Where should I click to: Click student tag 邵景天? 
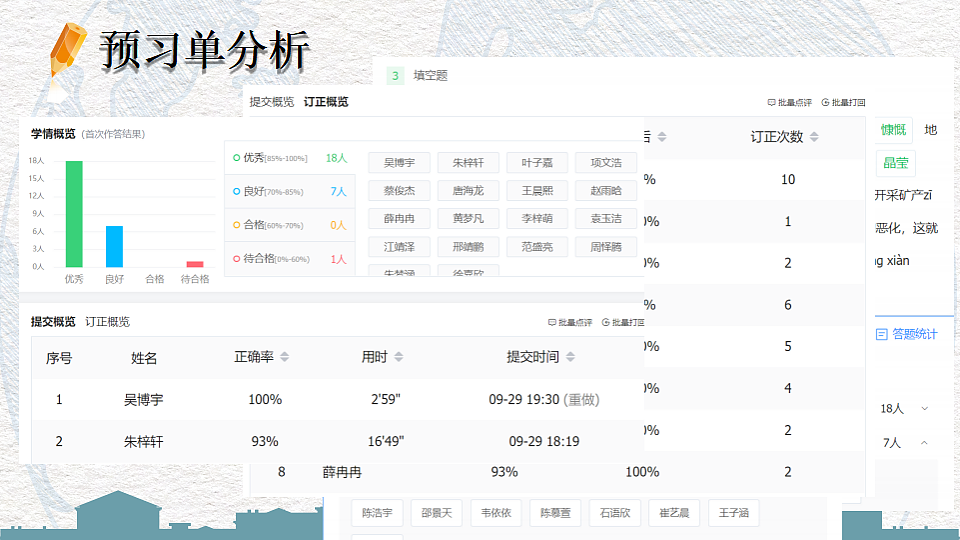coord(437,513)
